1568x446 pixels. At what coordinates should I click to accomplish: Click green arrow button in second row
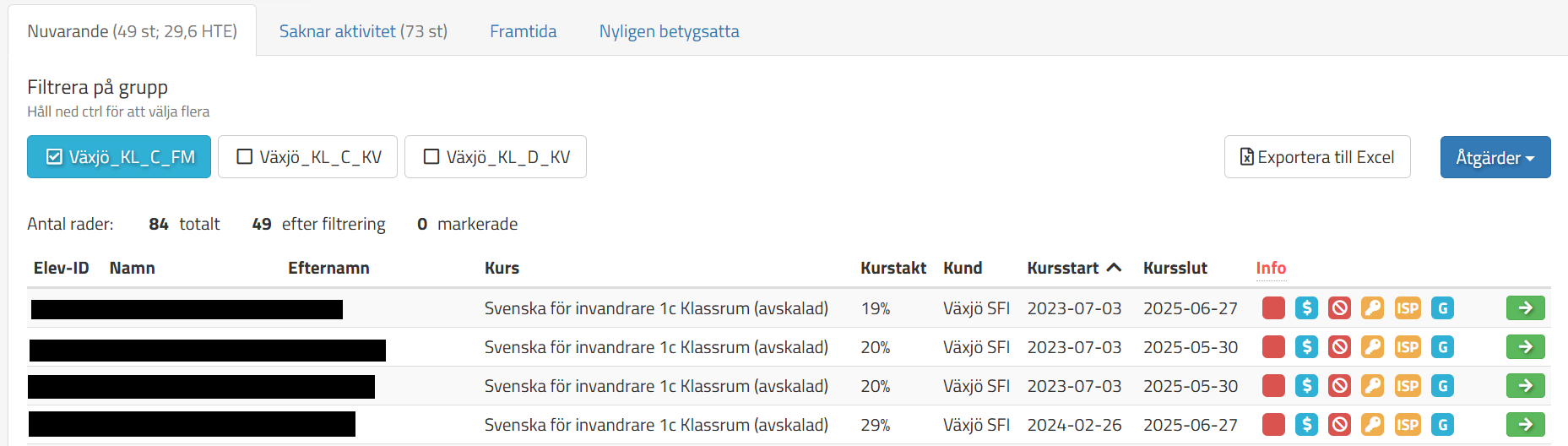pos(1525,347)
